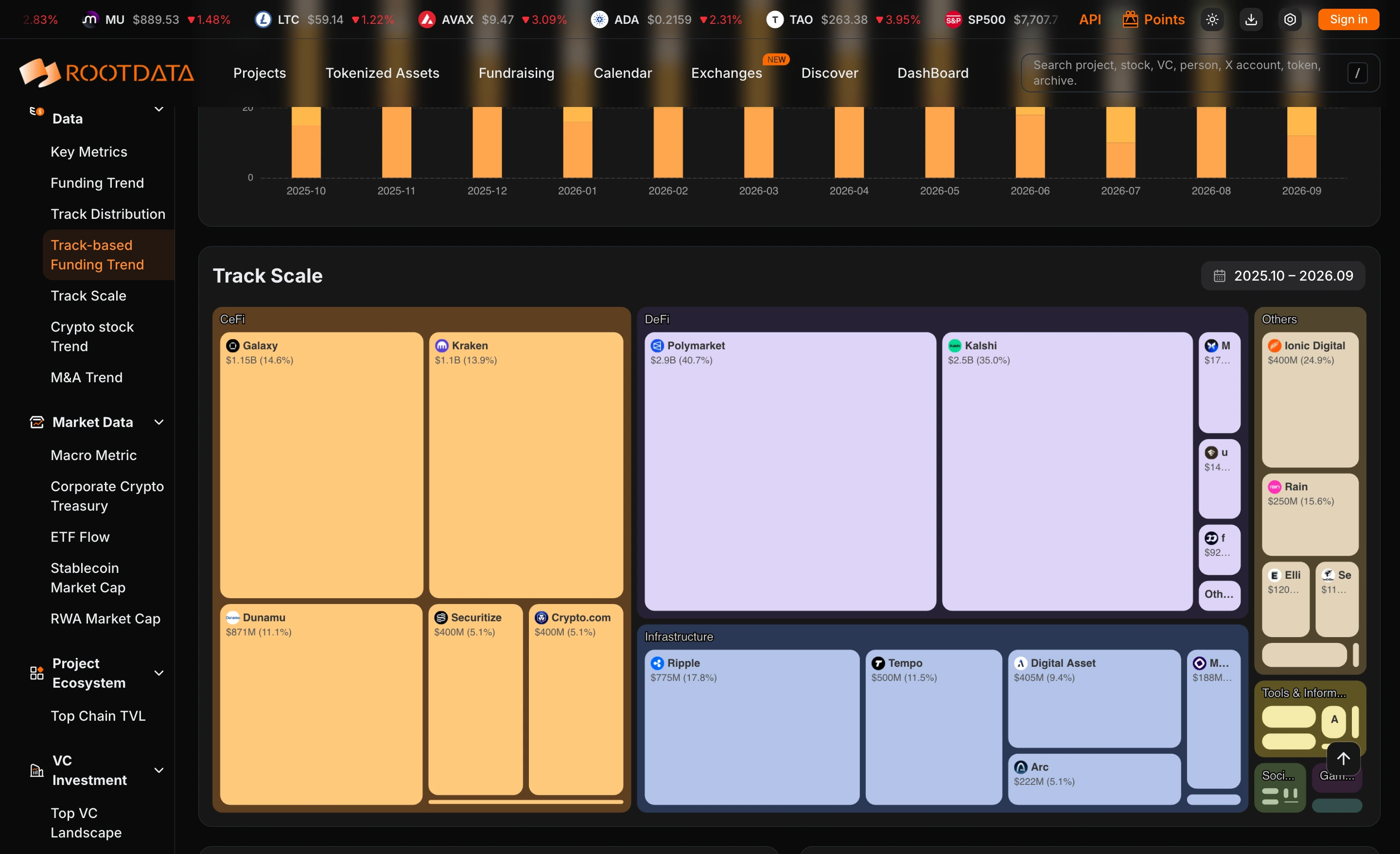Collapse the VC Investment section chevron
The width and height of the screenshot is (1400, 854).
[159, 770]
